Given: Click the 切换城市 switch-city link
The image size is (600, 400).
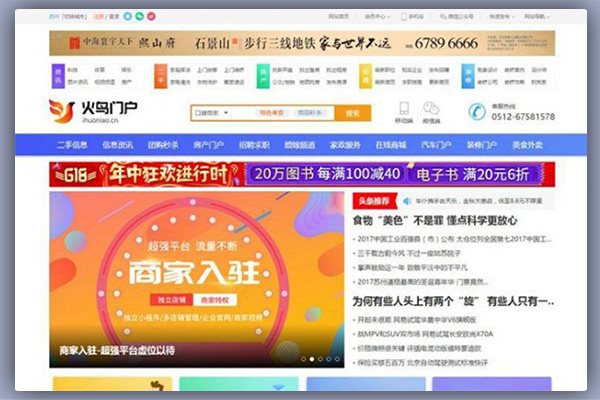Looking at the screenshot, I should [x=75, y=17].
